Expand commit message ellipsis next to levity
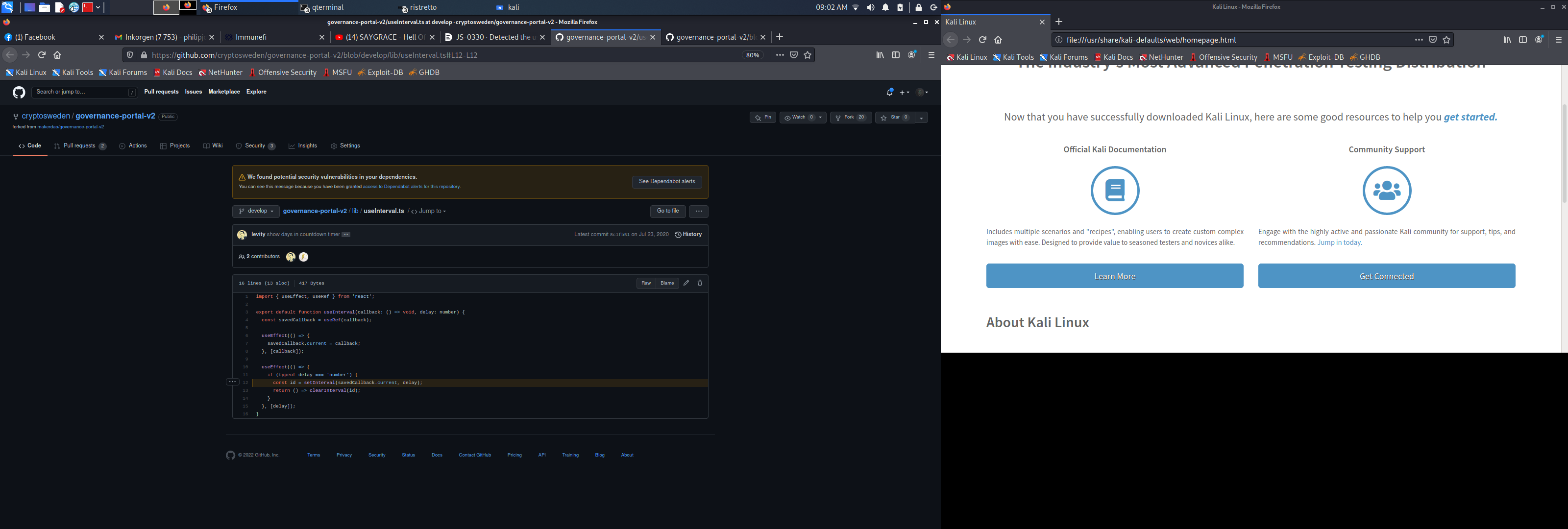This screenshot has height=529, width=1568. click(346, 235)
